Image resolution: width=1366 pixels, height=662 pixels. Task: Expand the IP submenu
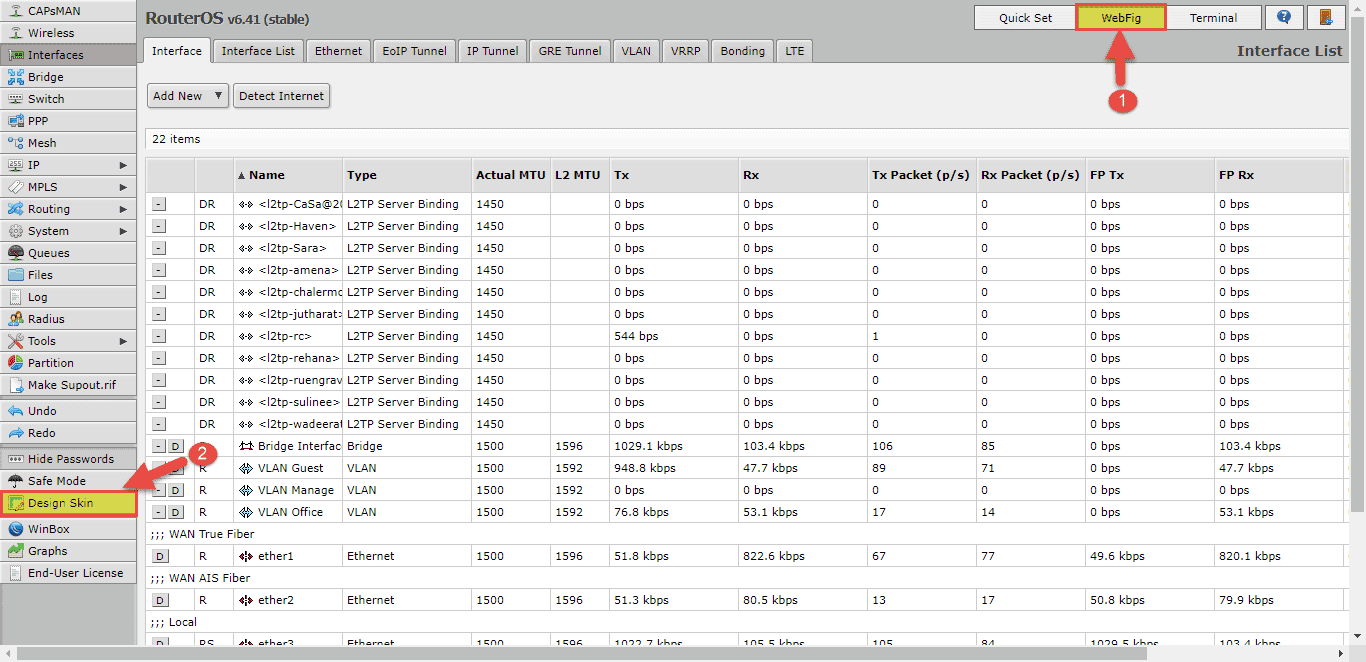click(x=40, y=164)
